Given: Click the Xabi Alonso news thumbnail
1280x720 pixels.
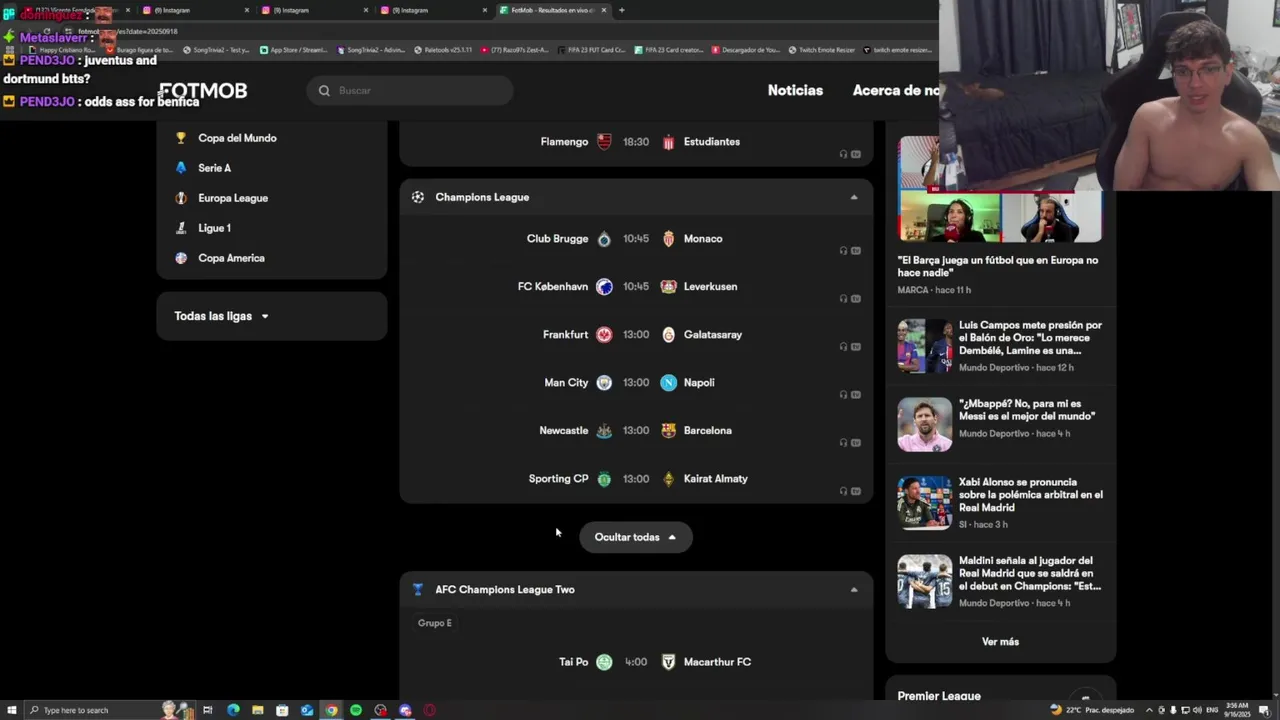Looking at the screenshot, I should (925, 502).
